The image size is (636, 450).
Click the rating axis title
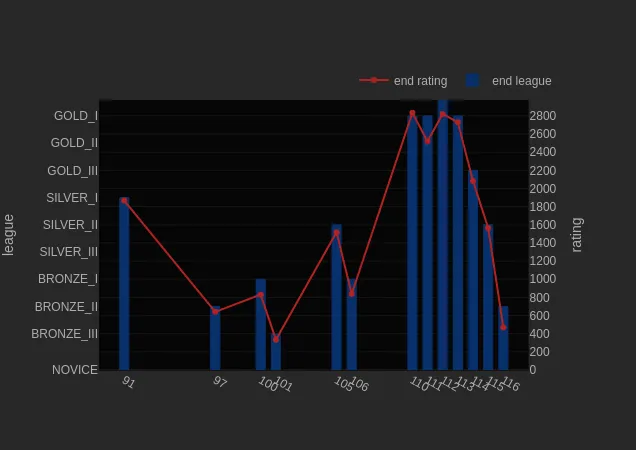click(x=577, y=235)
